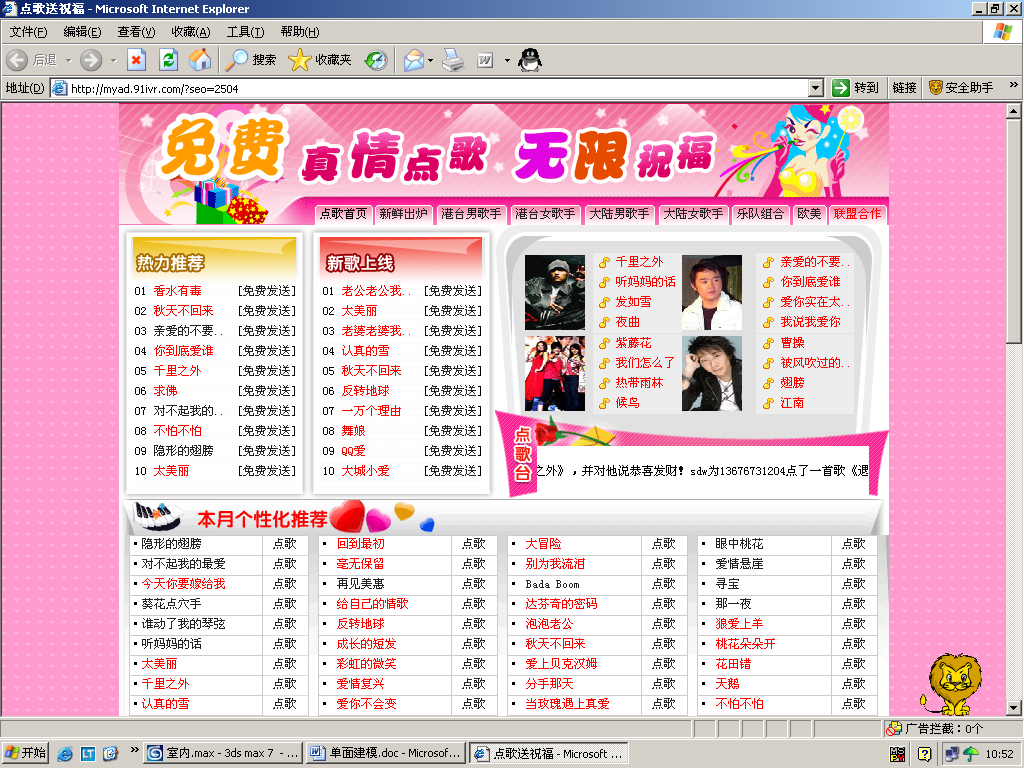The width and height of the screenshot is (1024, 768).
Task: Expand the toolbar overflow chevron
Action: (x=1014, y=85)
